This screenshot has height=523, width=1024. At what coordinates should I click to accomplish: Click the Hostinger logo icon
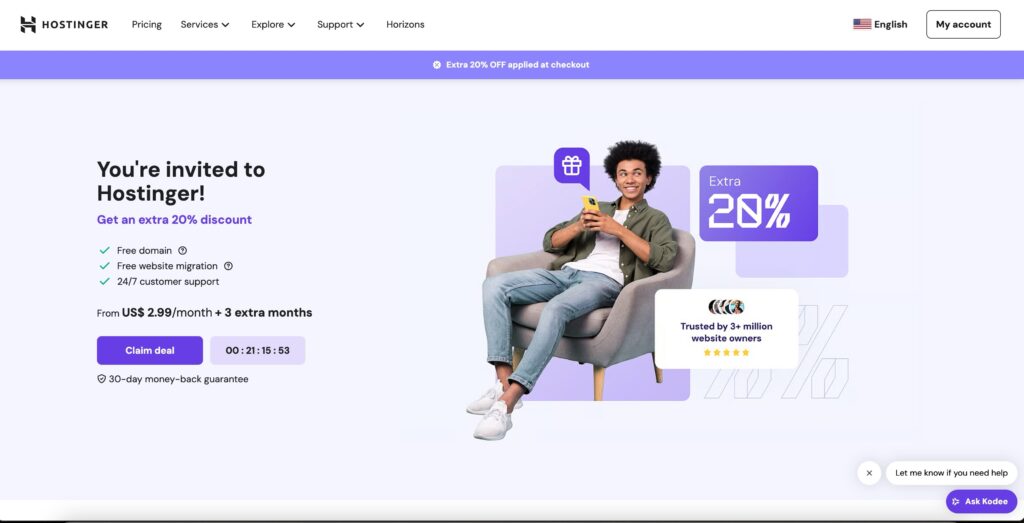[x=28, y=25]
